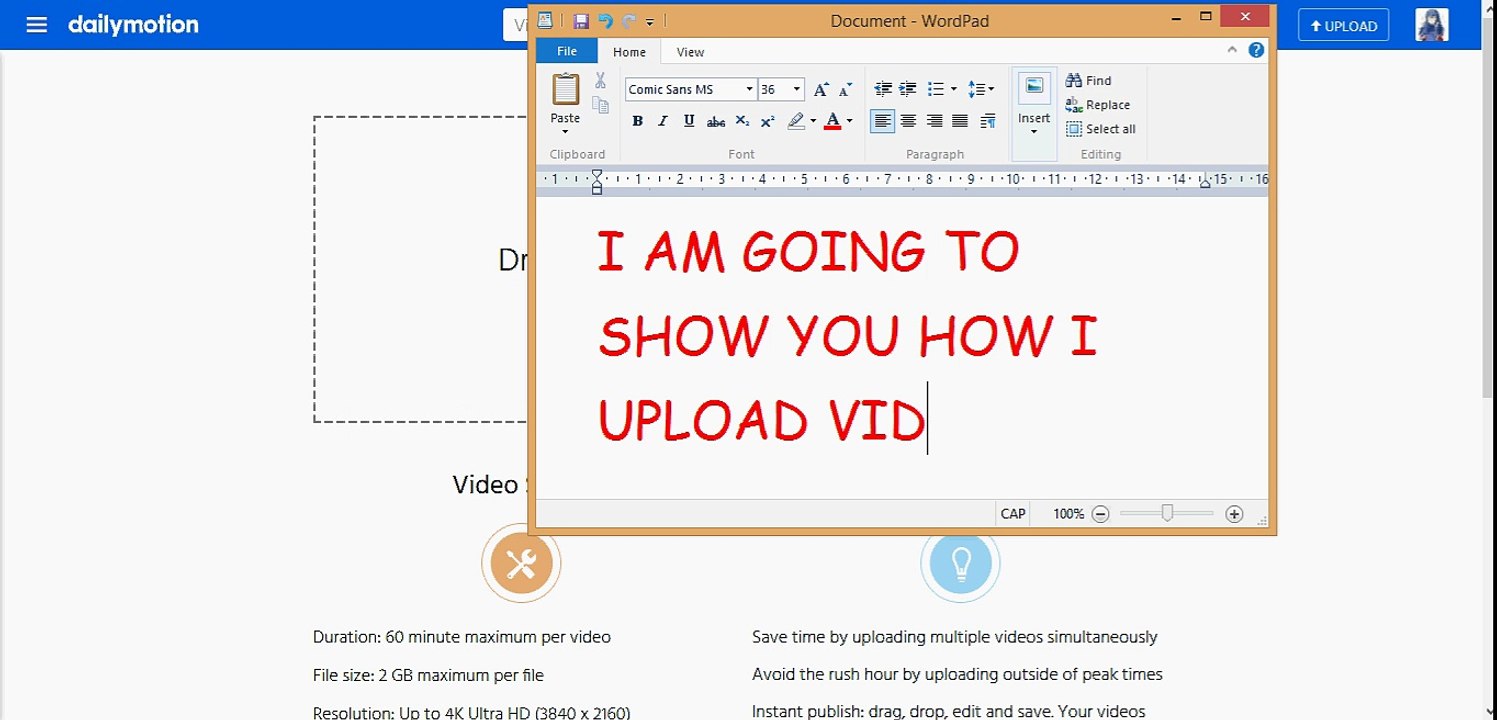The image size is (1497, 720).
Task: Open paragraph settings dialog icon
Action: click(x=987, y=121)
